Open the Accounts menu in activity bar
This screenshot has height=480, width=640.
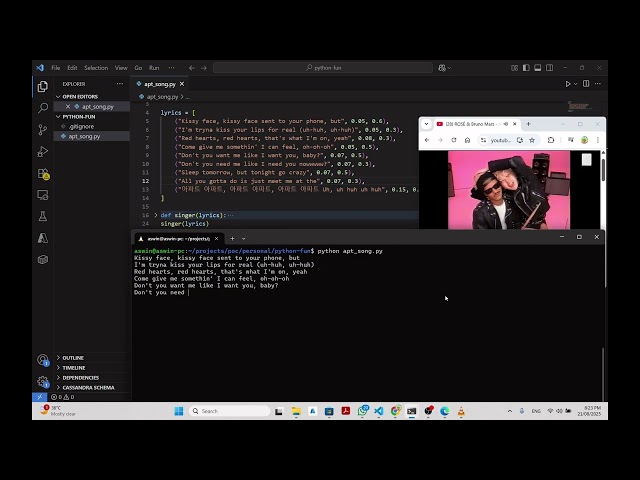pyautogui.click(x=42, y=360)
